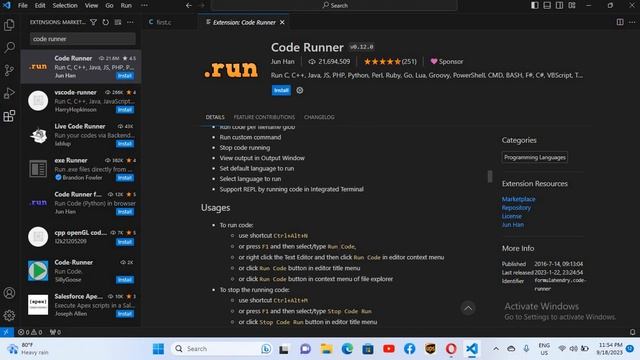640x360 pixels.
Task: Open the Manage gear in activity bar
Action: (x=9, y=315)
